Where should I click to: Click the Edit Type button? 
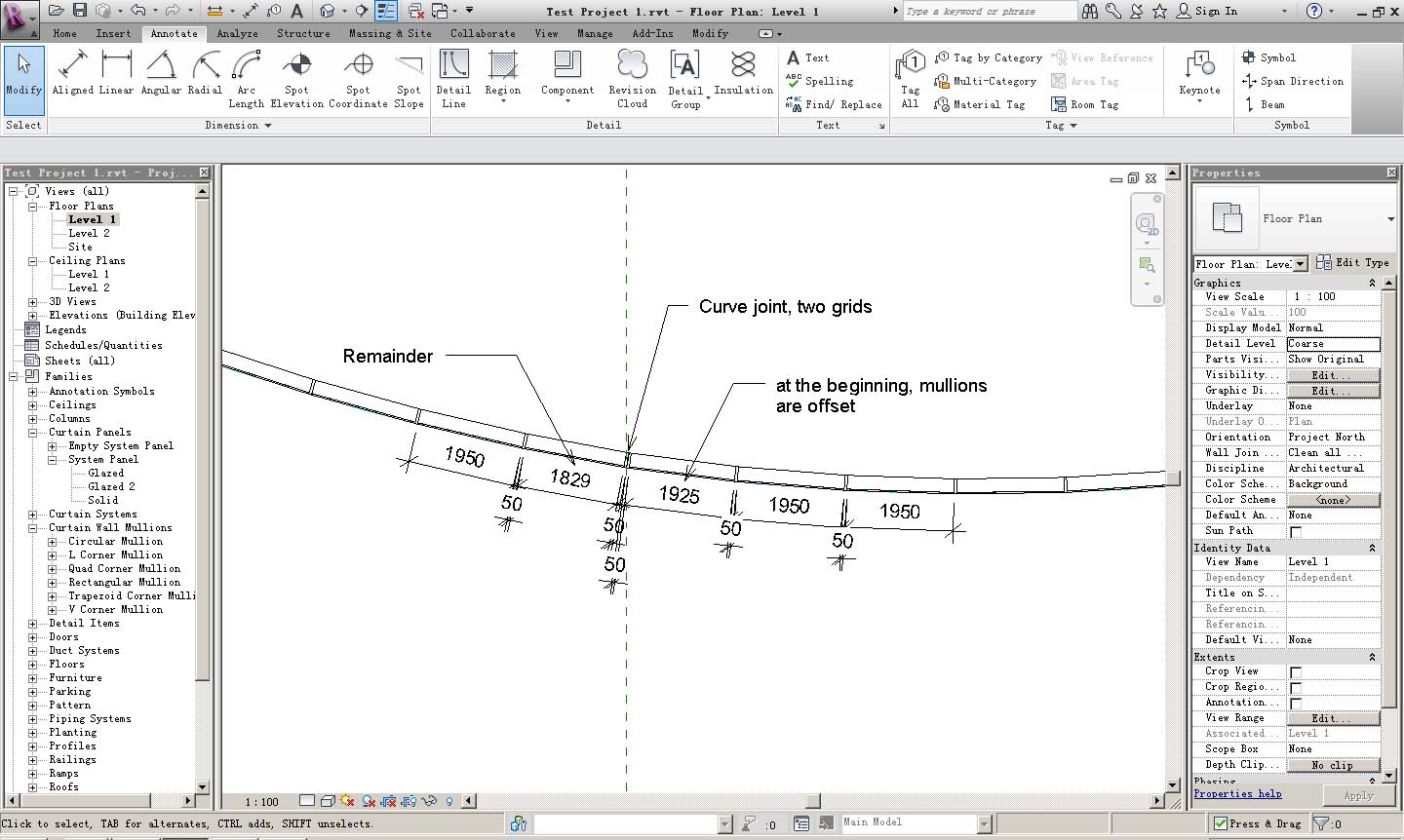1352,263
